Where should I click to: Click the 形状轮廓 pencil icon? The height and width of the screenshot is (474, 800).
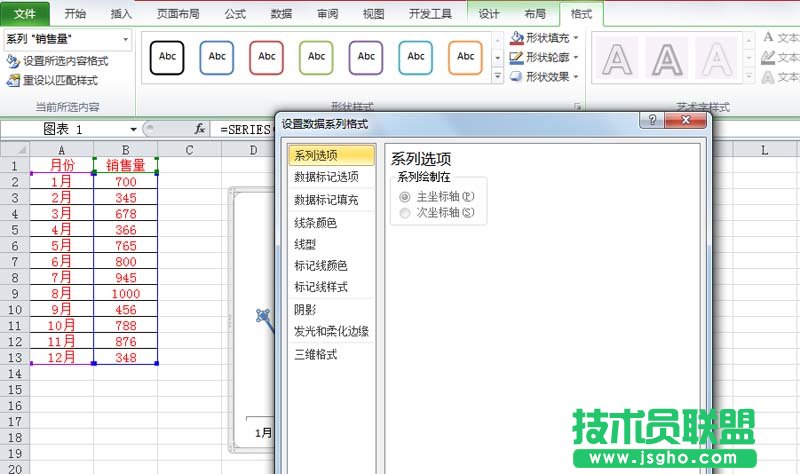[517, 57]
